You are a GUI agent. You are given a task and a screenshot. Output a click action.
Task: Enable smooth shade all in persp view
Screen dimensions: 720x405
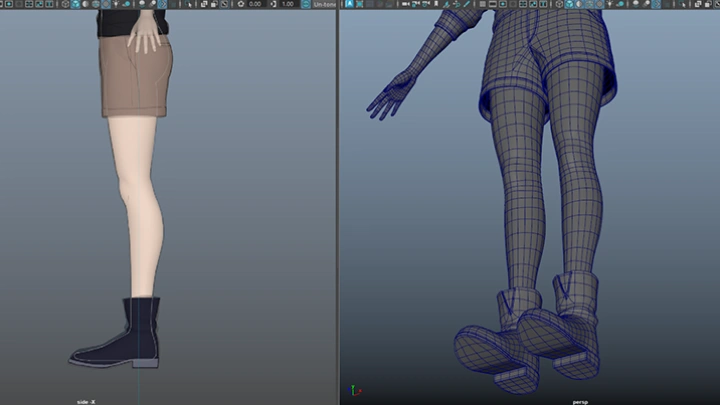coord(569,4)
